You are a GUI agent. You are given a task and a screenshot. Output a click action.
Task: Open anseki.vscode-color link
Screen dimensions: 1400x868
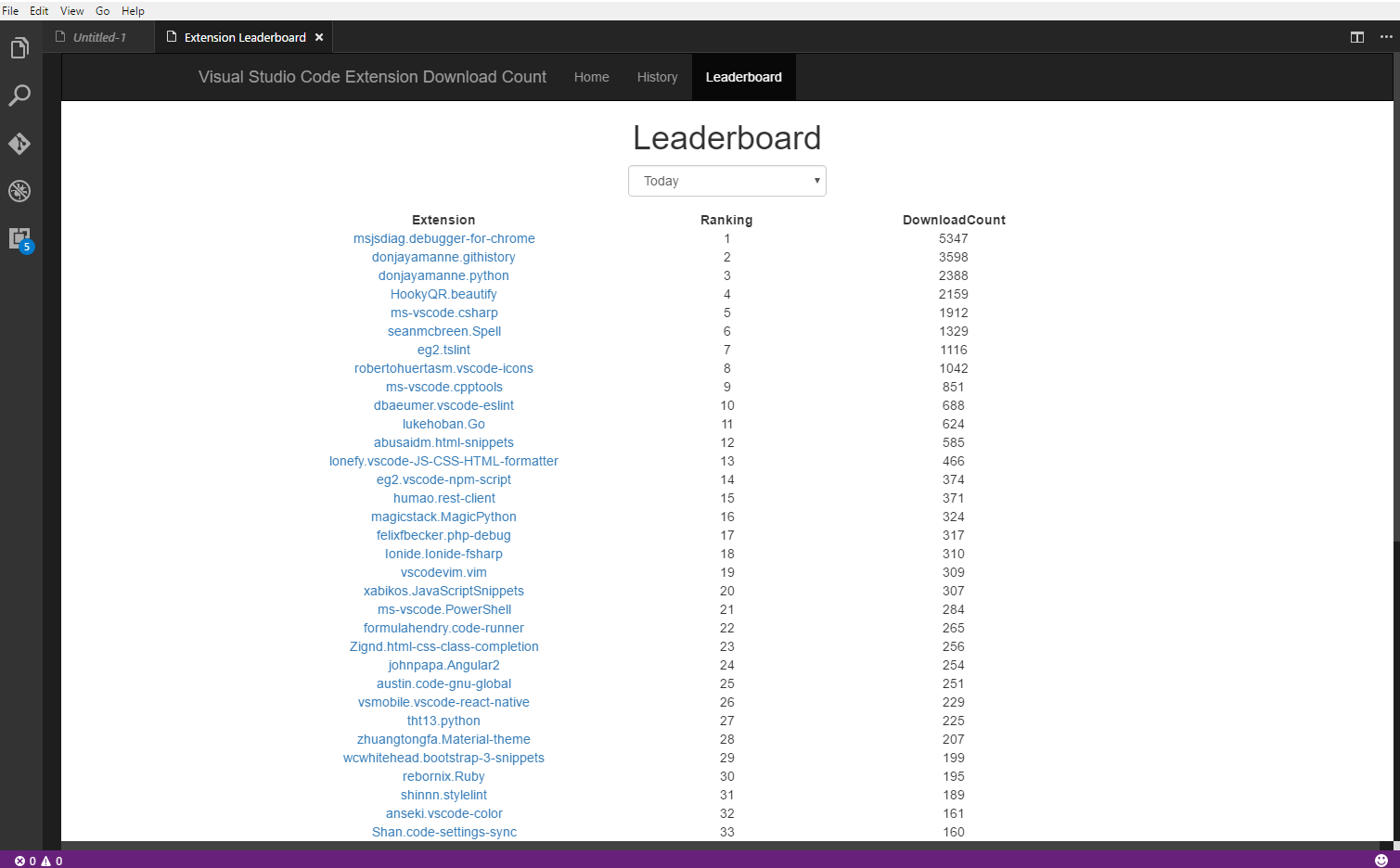point(444,813)
